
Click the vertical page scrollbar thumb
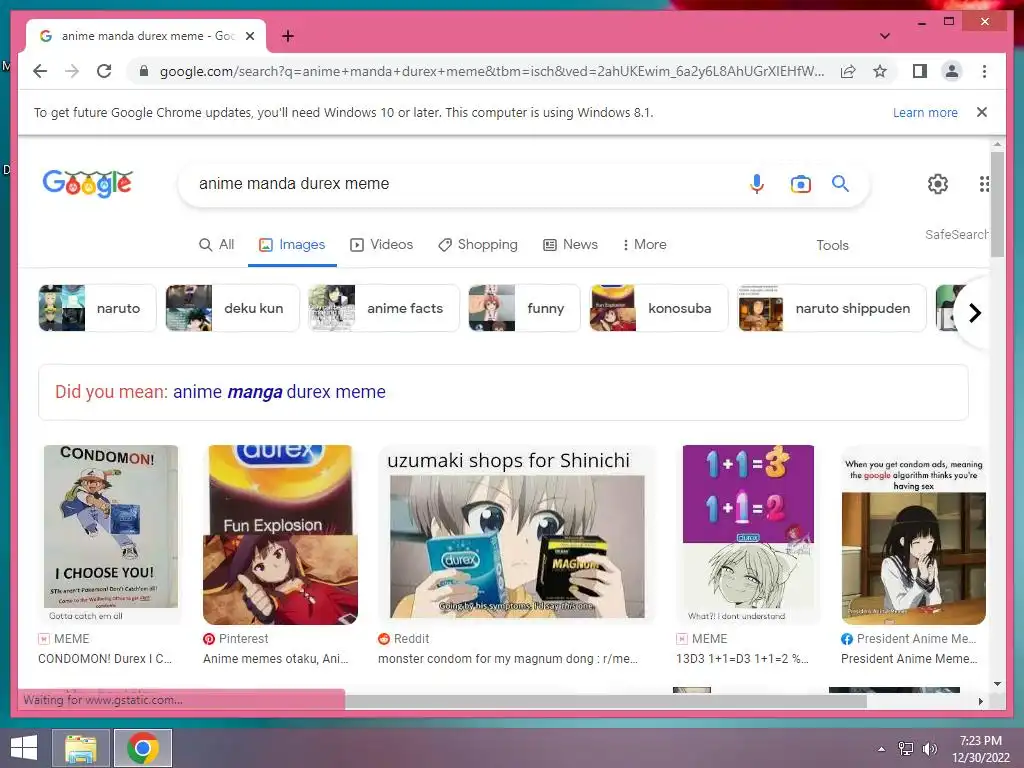point(997,204)
